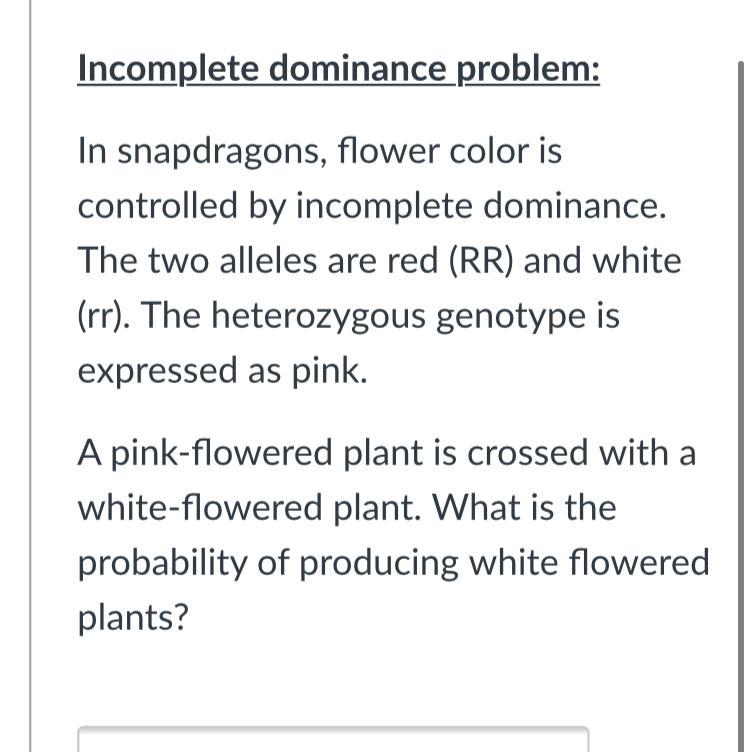Click the phrase 'expressed as pink.'
Screen dimensions: 750x752
[x=222, y=371]
